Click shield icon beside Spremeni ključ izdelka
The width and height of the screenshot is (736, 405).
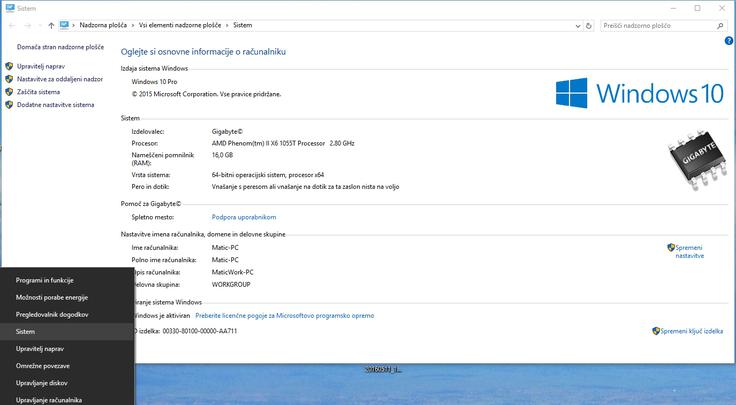656,331
